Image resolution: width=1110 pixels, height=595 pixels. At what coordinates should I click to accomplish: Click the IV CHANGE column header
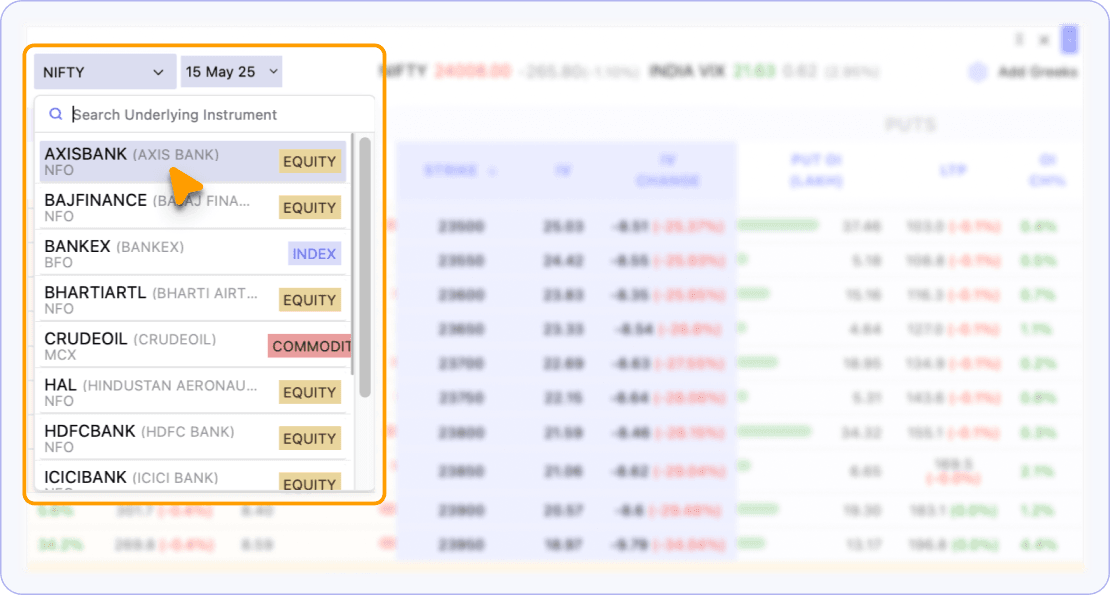pyautogui.click(x=668, y=171)
